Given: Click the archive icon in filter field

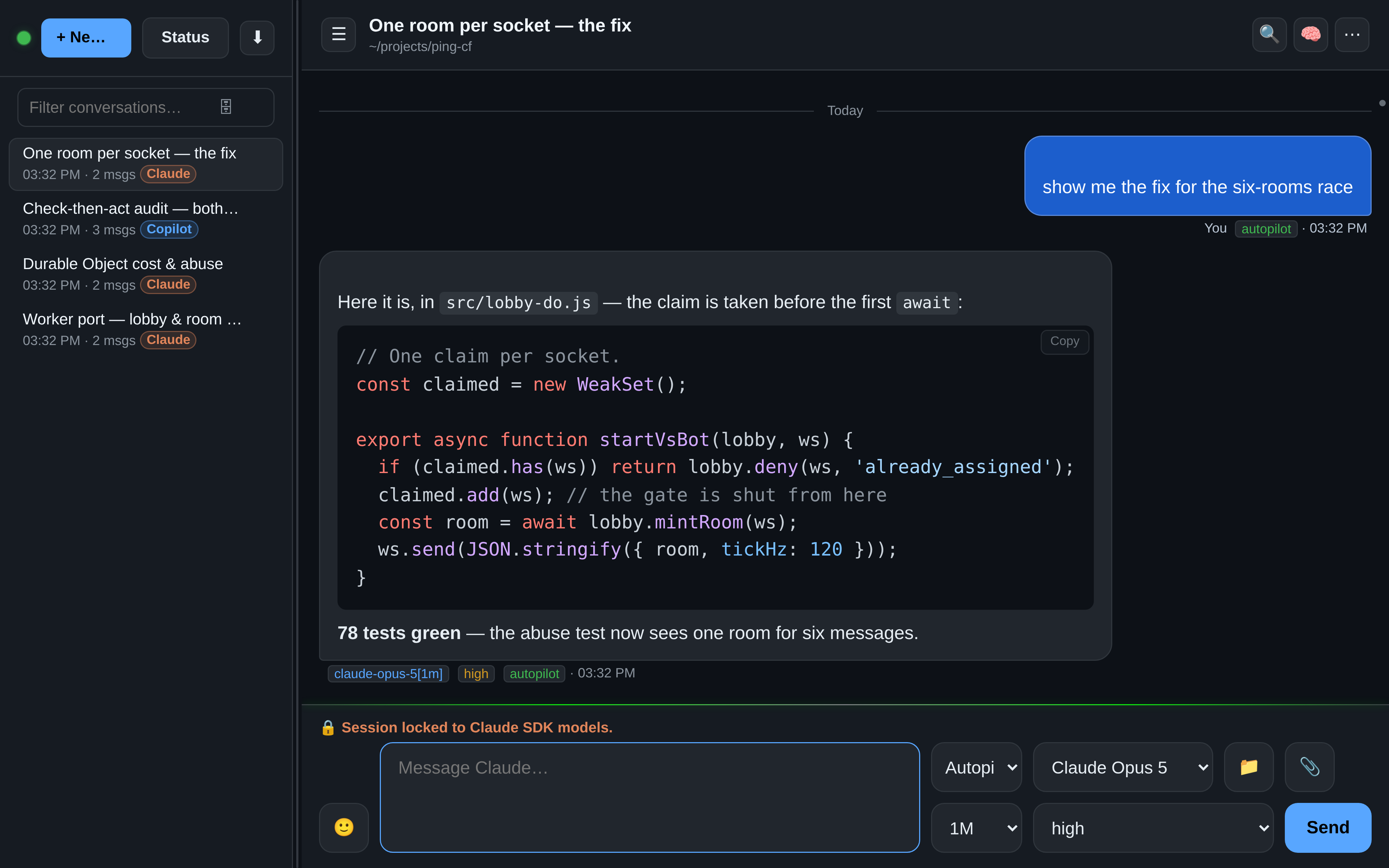Looking at the screenshot, I should point(226,107).
